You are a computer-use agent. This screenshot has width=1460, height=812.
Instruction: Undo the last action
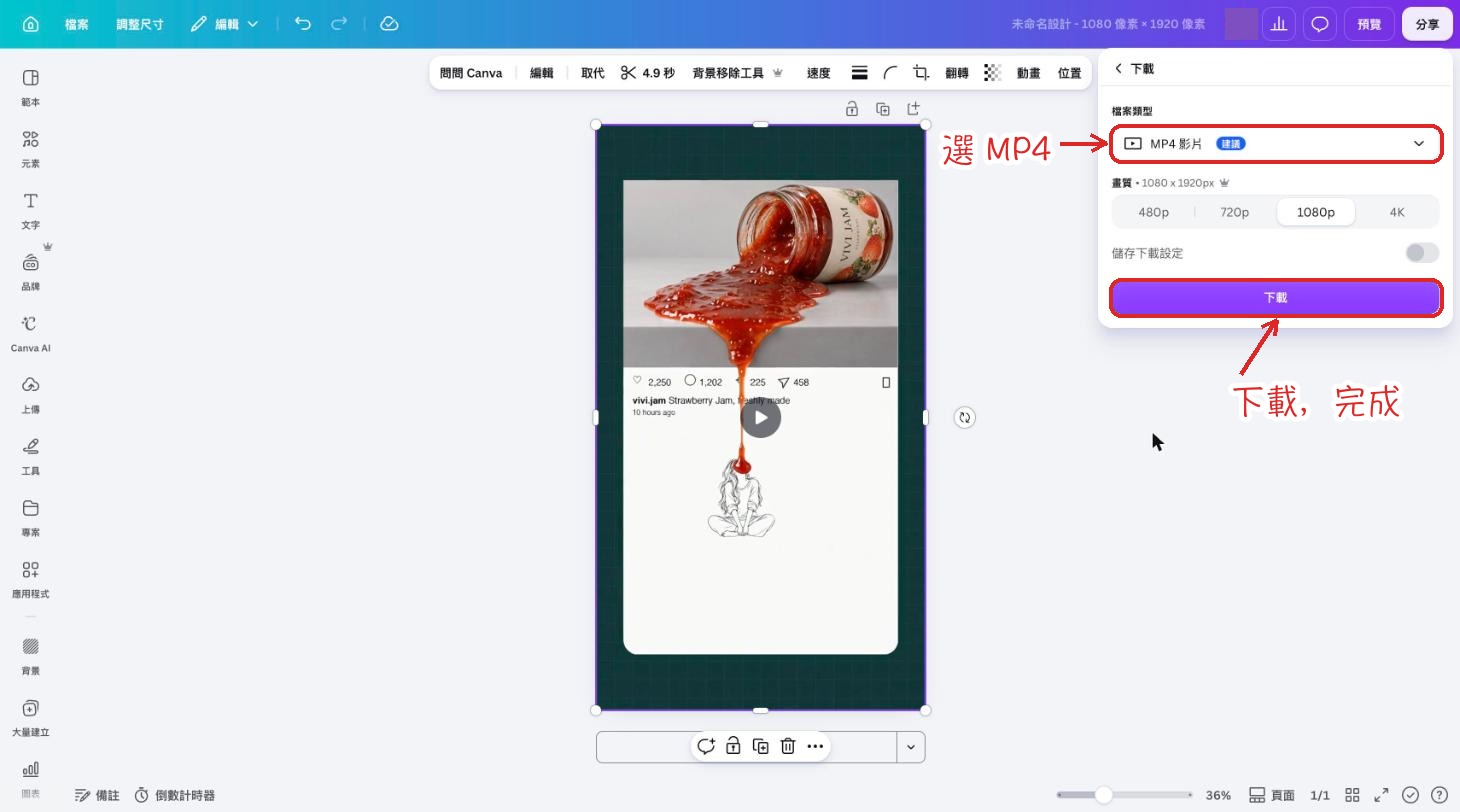pos(303,23)
